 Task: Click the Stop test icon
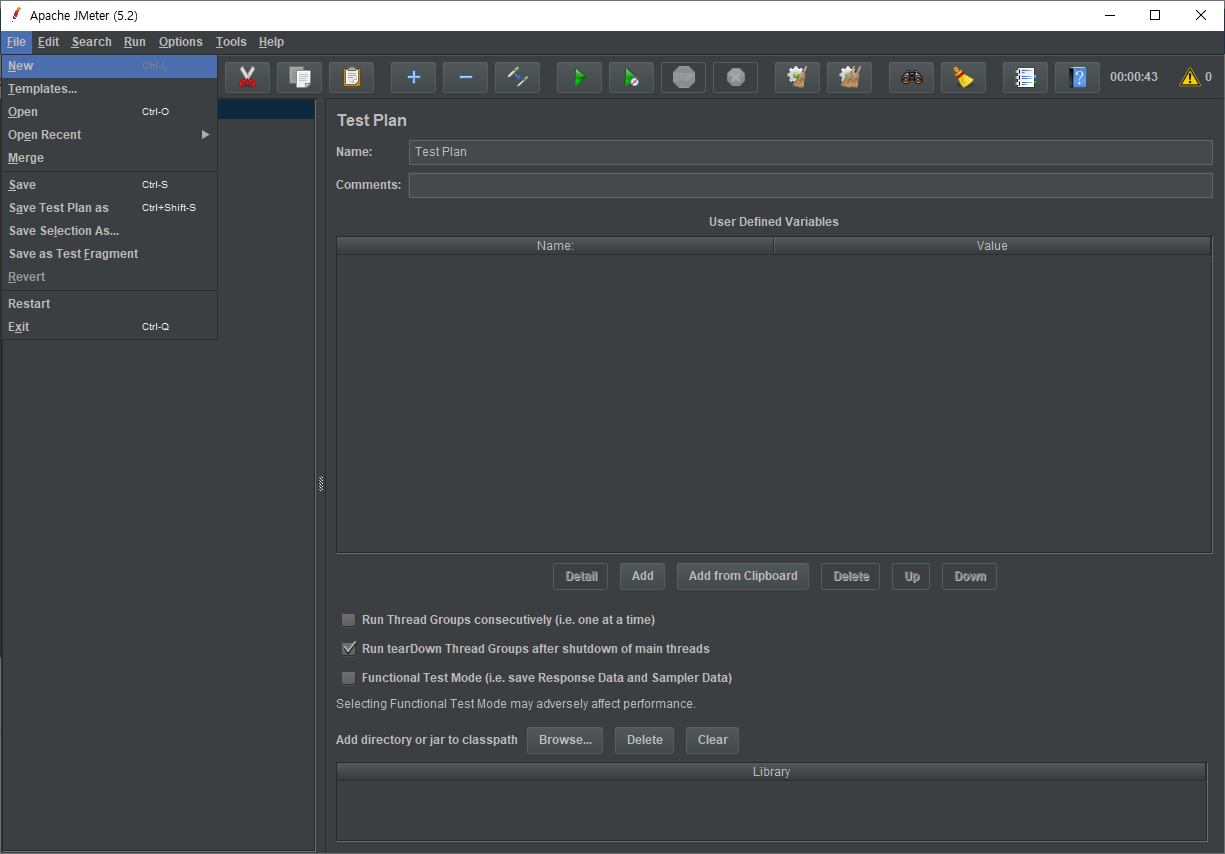pyautogui.click(x=684, y=77)
